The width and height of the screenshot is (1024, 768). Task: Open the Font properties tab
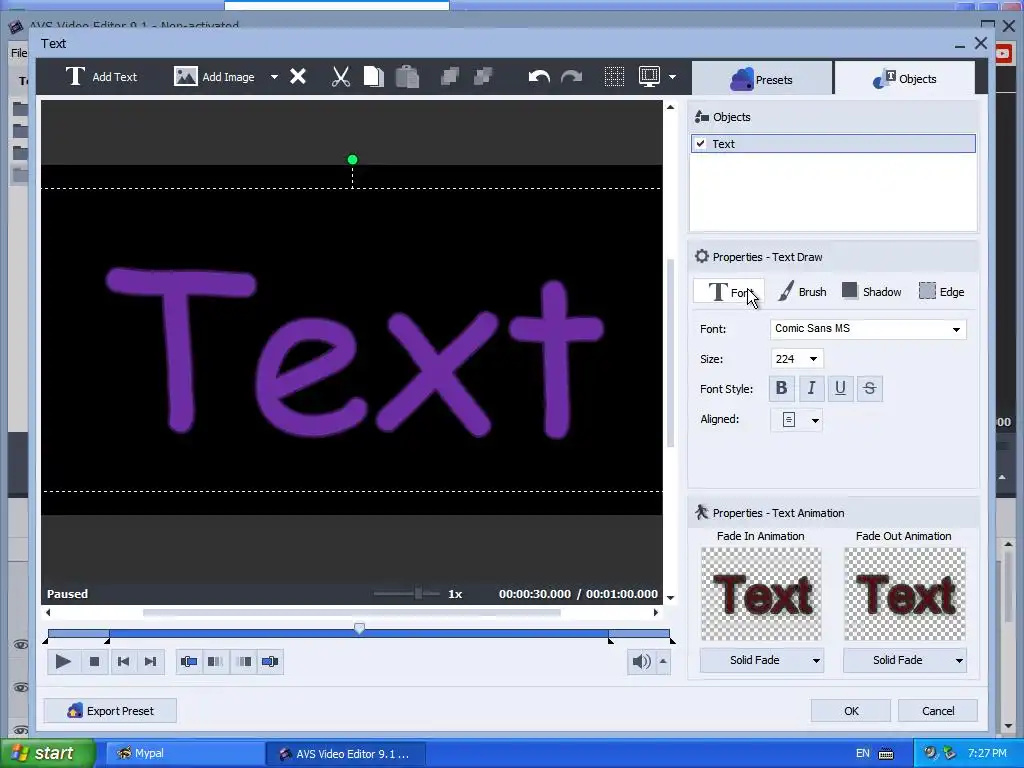click(x=729, y=292)
